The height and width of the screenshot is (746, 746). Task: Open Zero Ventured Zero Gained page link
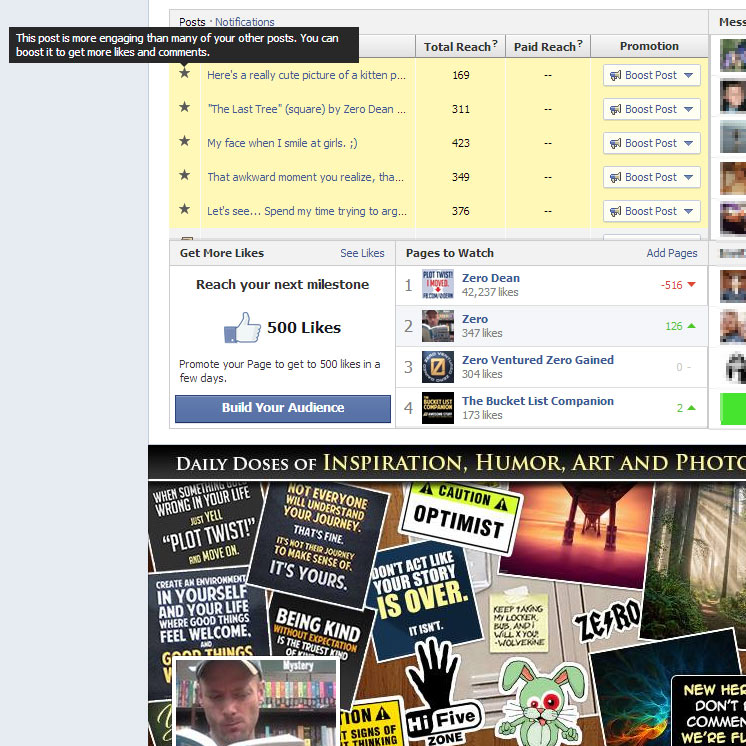point(538,360)
